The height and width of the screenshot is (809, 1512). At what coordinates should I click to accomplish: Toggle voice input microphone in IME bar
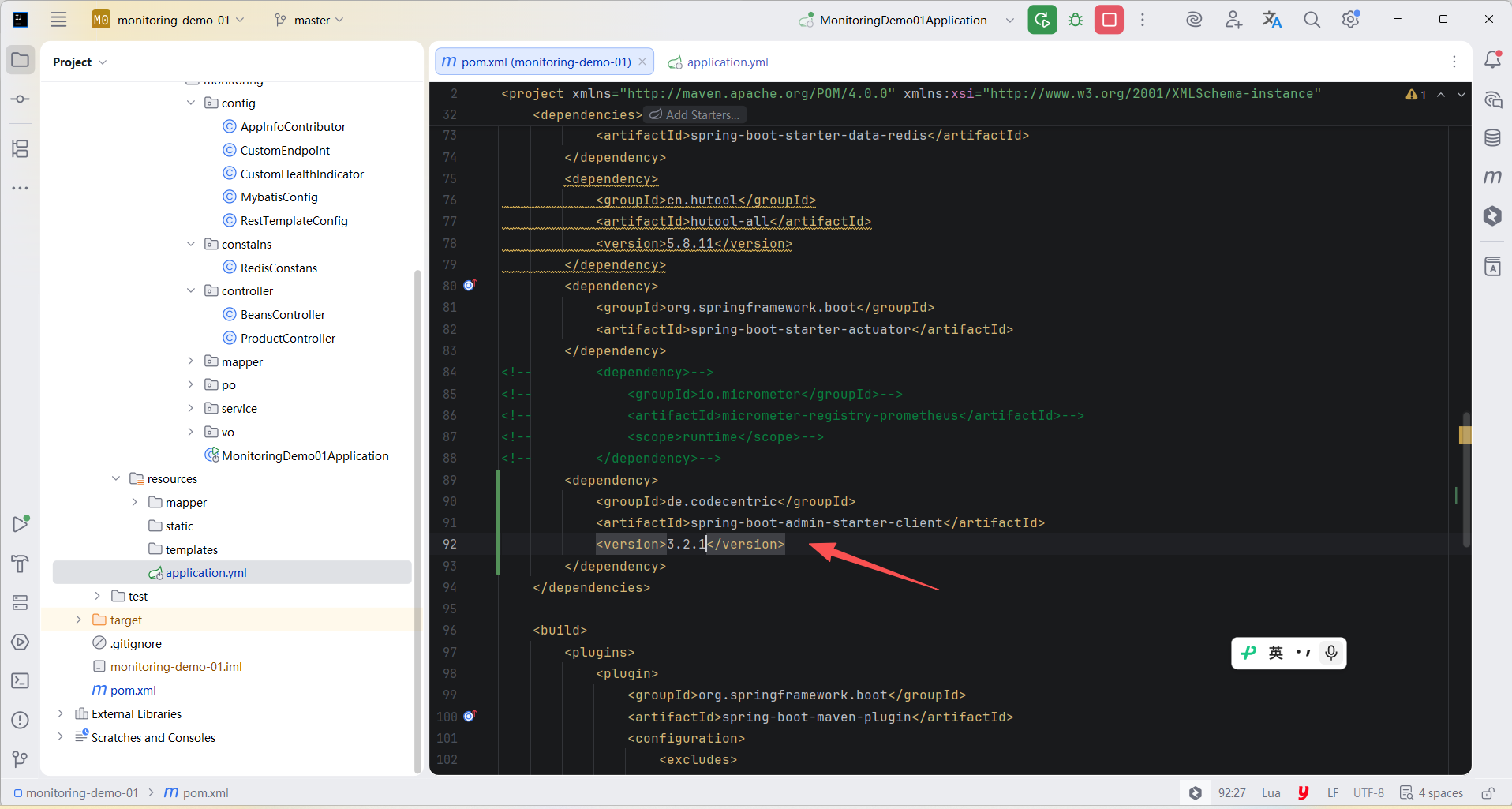[x=1330, y=653]
